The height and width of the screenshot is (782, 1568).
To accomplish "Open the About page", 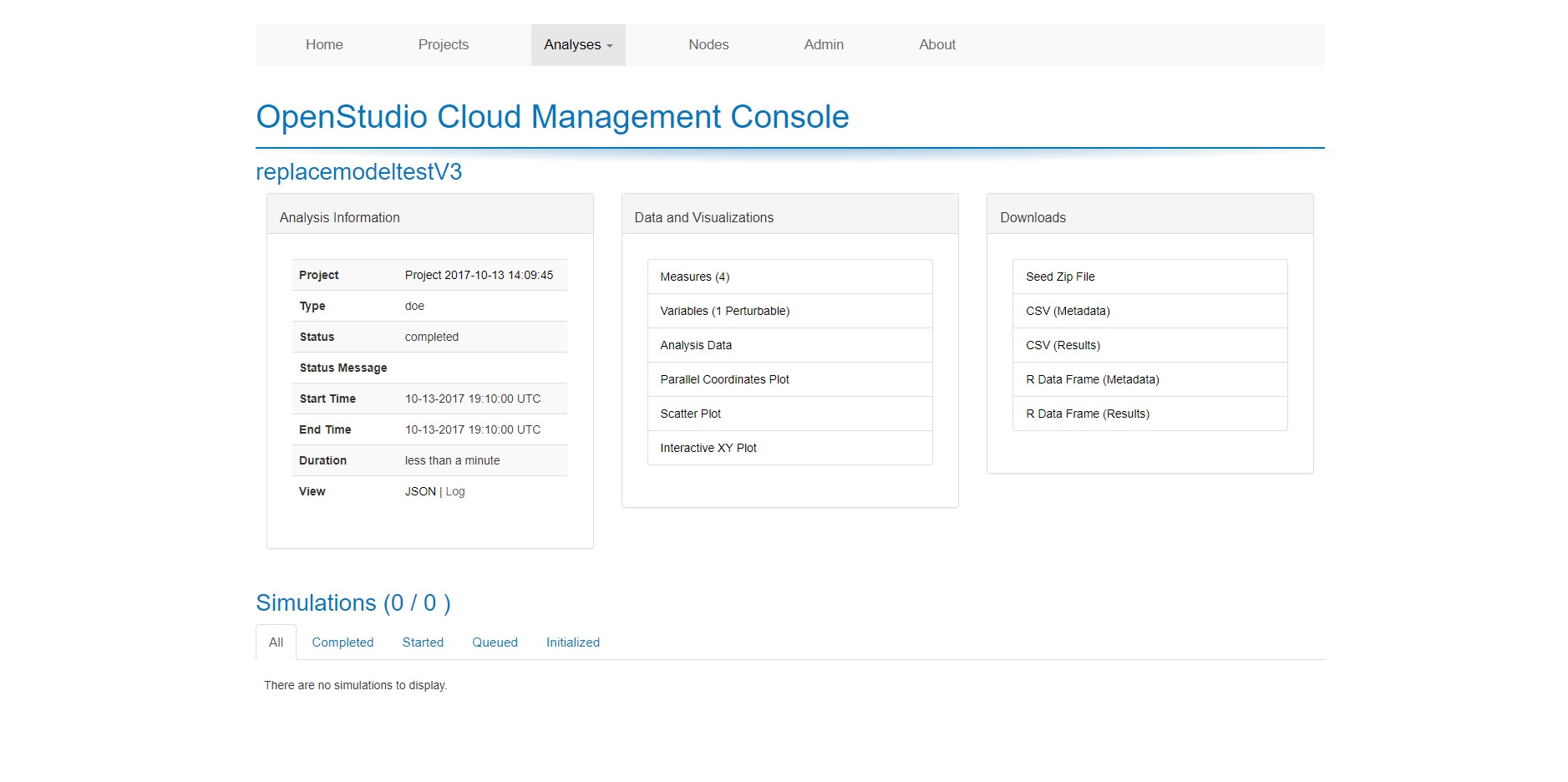I will tap(937, 45).
